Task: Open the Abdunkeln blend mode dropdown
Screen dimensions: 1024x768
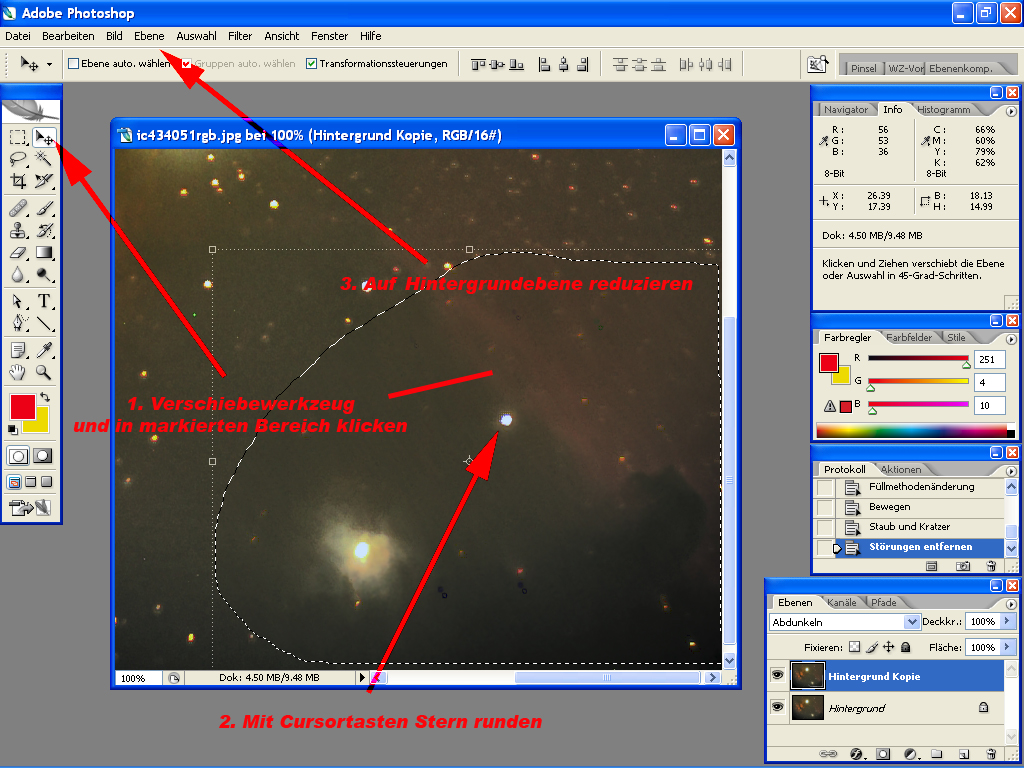Action: pyautogui.click(x=845, y=622)
